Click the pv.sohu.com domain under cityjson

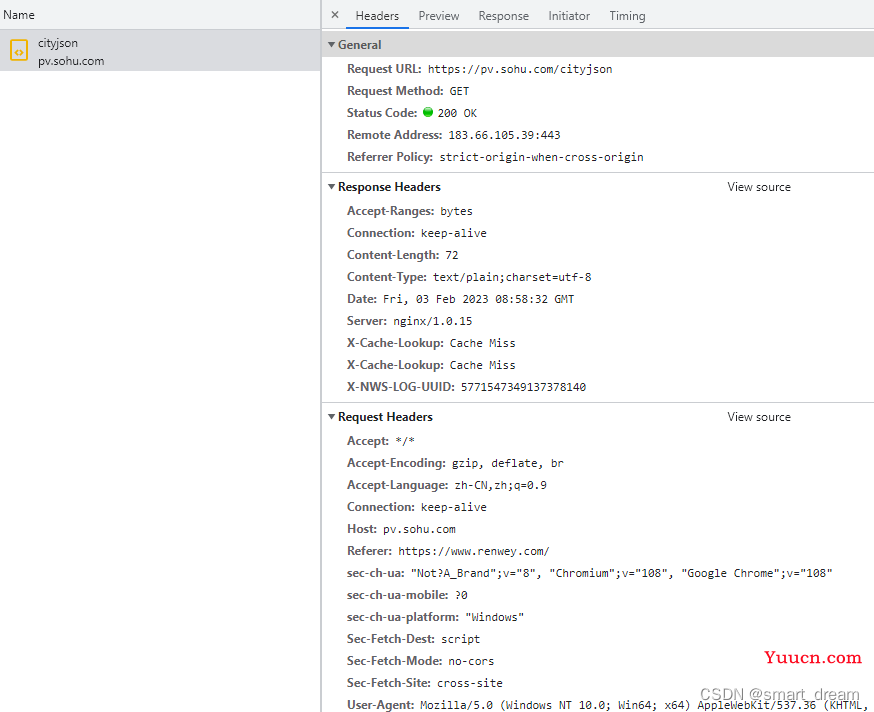click(71, 61)
